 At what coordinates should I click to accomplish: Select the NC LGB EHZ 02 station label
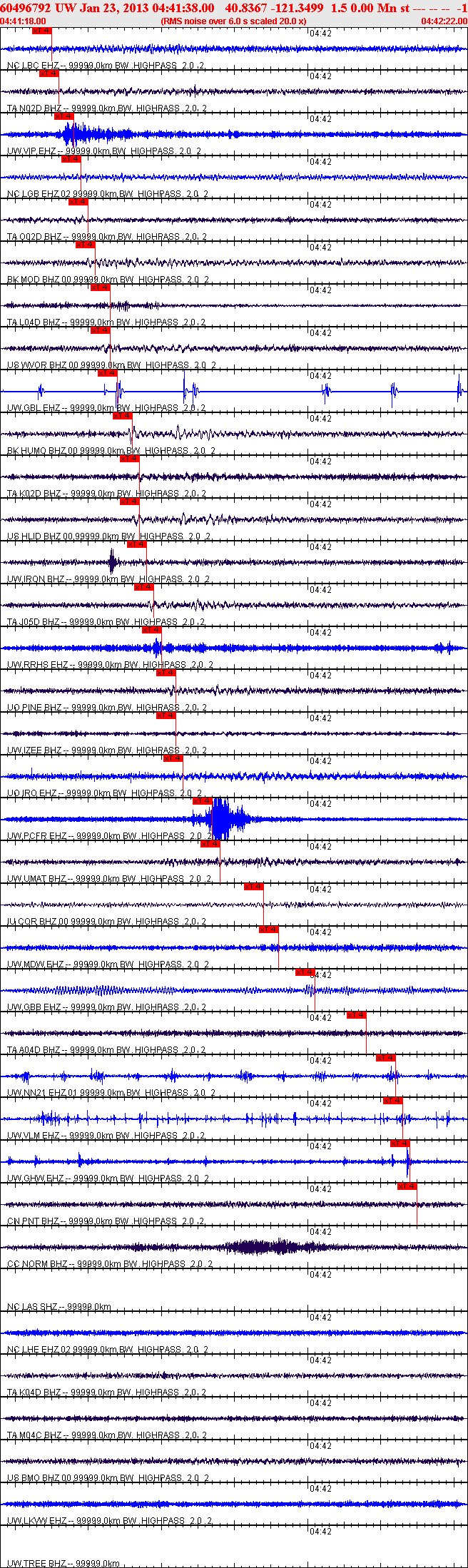[108, 194]
